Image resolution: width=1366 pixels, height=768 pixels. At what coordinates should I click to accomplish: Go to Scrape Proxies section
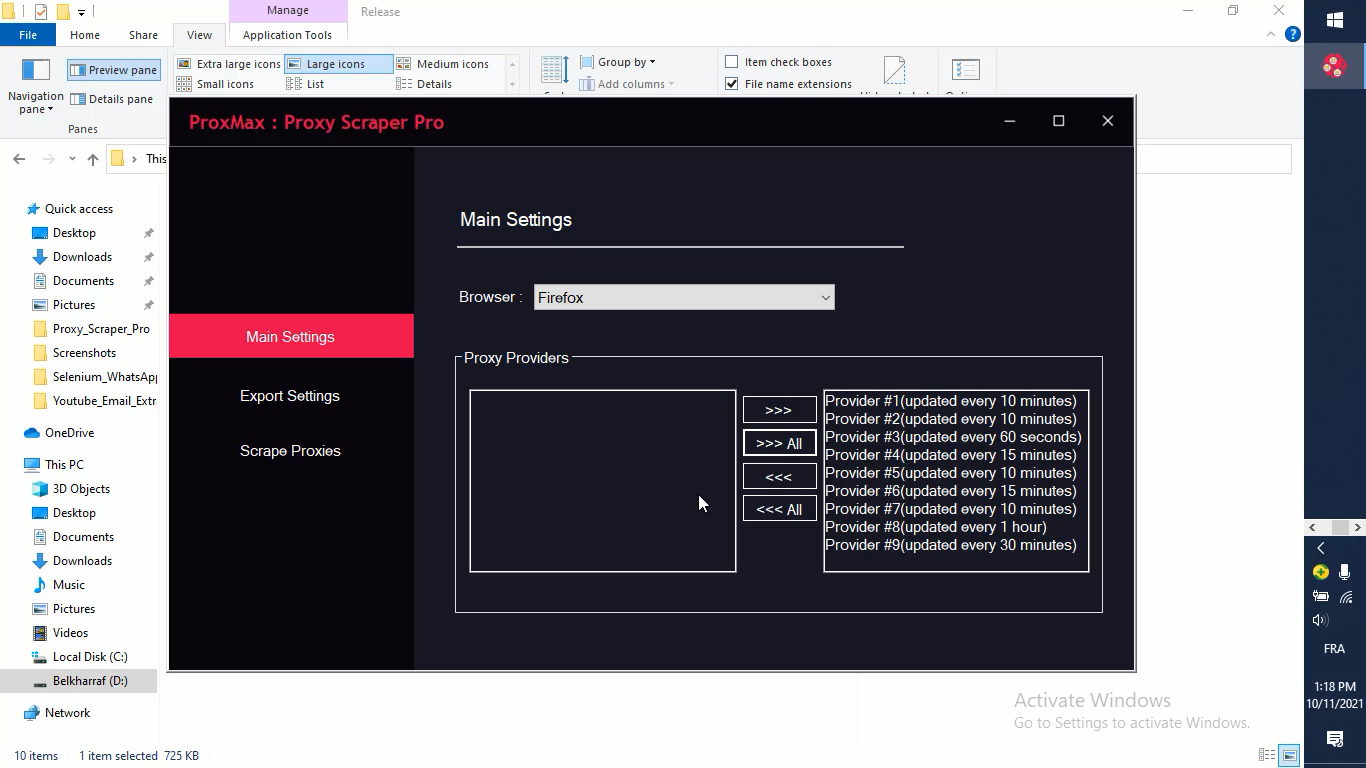coord(290,451)
